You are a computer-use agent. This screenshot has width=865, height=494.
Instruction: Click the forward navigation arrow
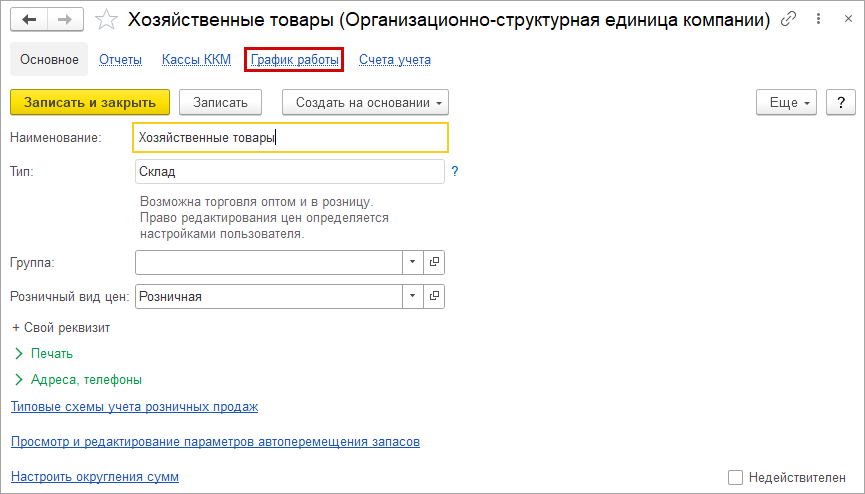pos(65,20)
